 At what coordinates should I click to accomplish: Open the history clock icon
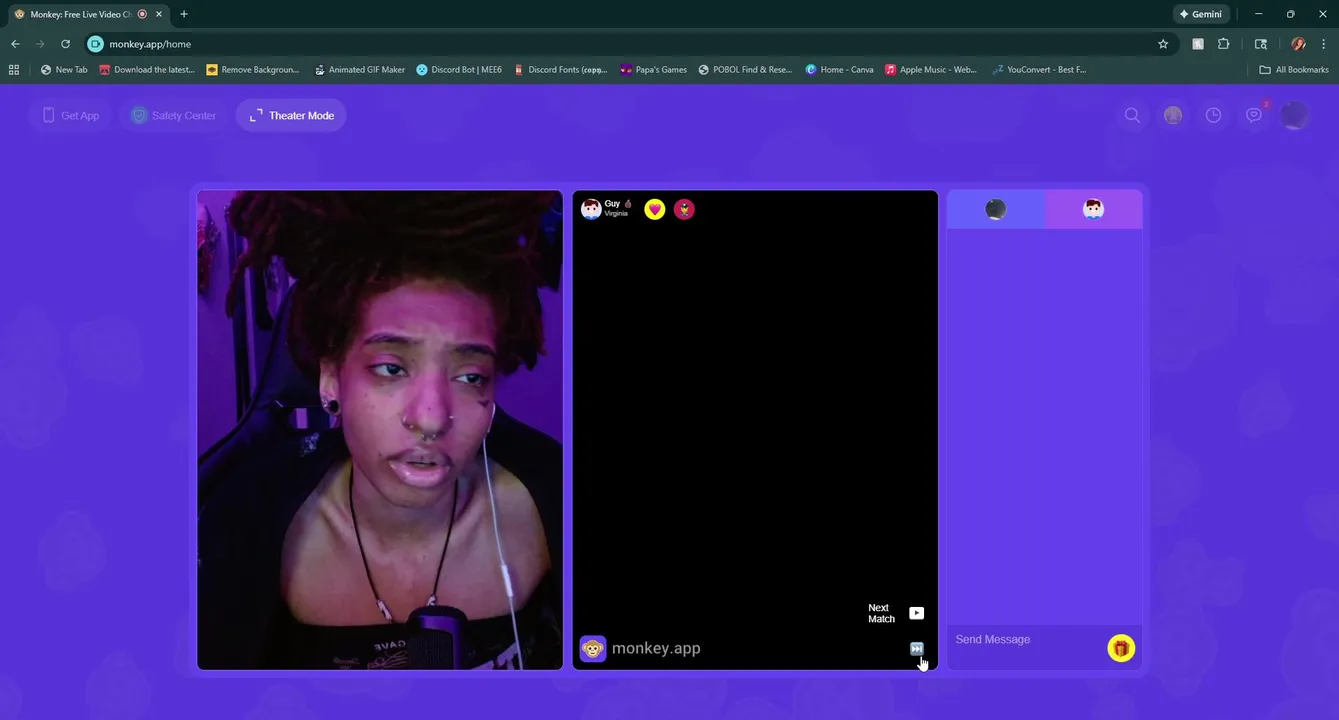coord(1213,115)
